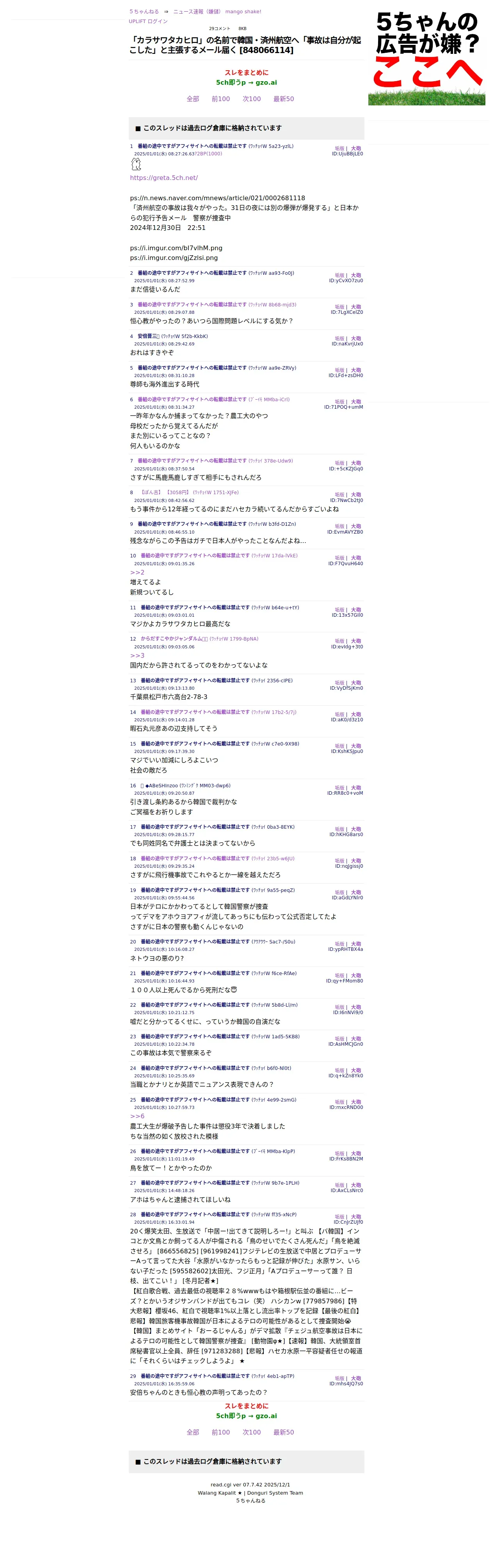
Task: Click 垢版 link on post 20
Action: 340,944
